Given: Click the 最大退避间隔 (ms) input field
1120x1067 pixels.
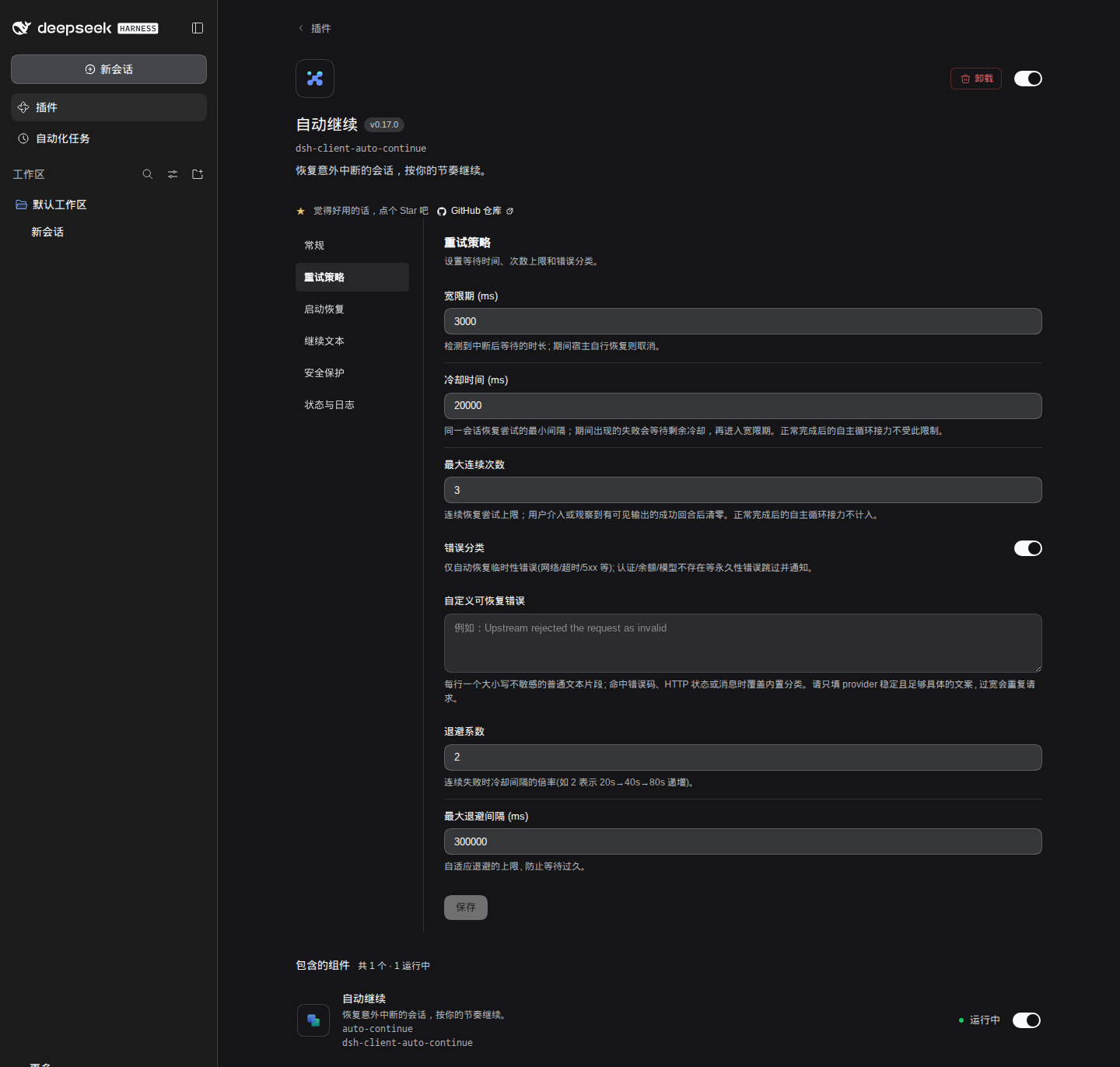Looking at the screenshot, I should click(x=743, y=841).
